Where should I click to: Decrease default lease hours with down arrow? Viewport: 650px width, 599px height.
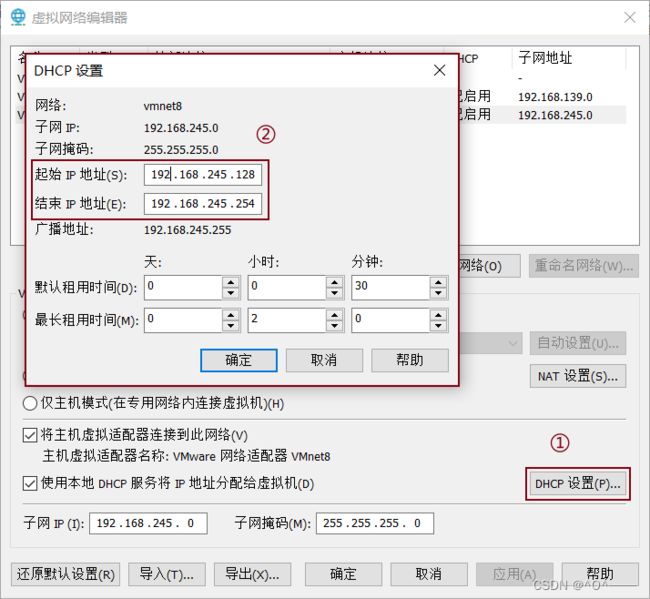(x=335, y=294)
